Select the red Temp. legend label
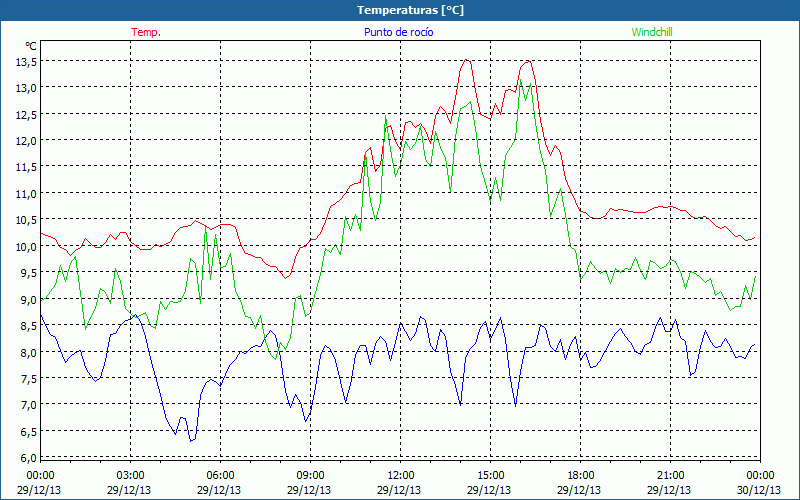Image resolution: width=800 pixels, height=500 pixels. 146,32
